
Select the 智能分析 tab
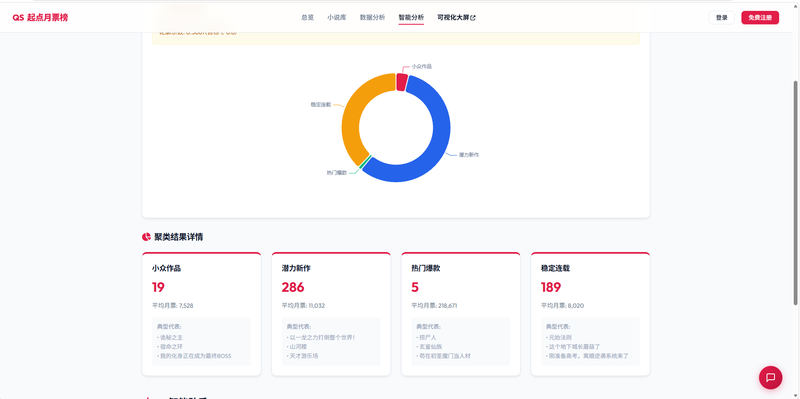(411, 17)
